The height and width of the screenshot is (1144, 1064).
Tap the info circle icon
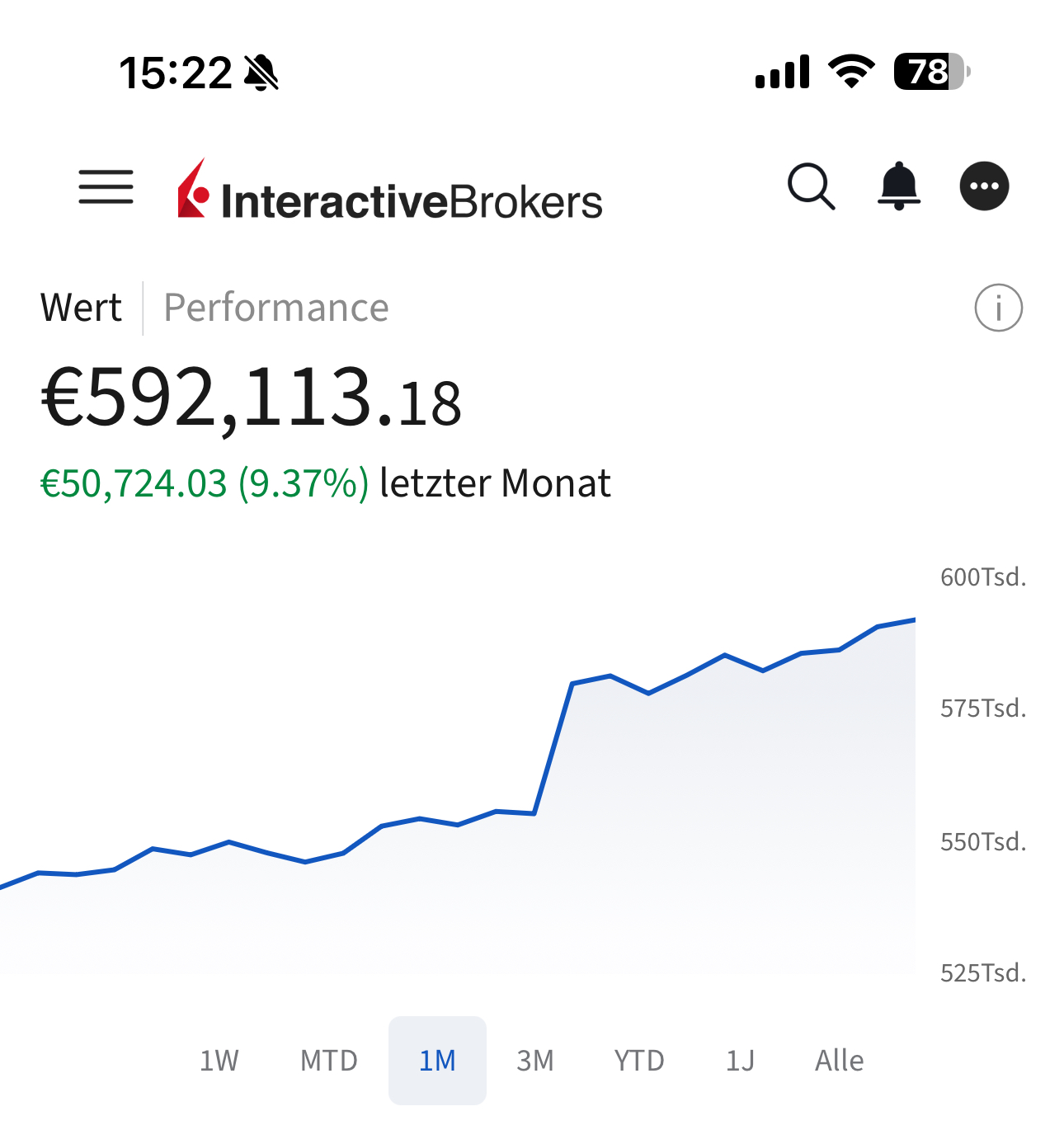point(997,308)
